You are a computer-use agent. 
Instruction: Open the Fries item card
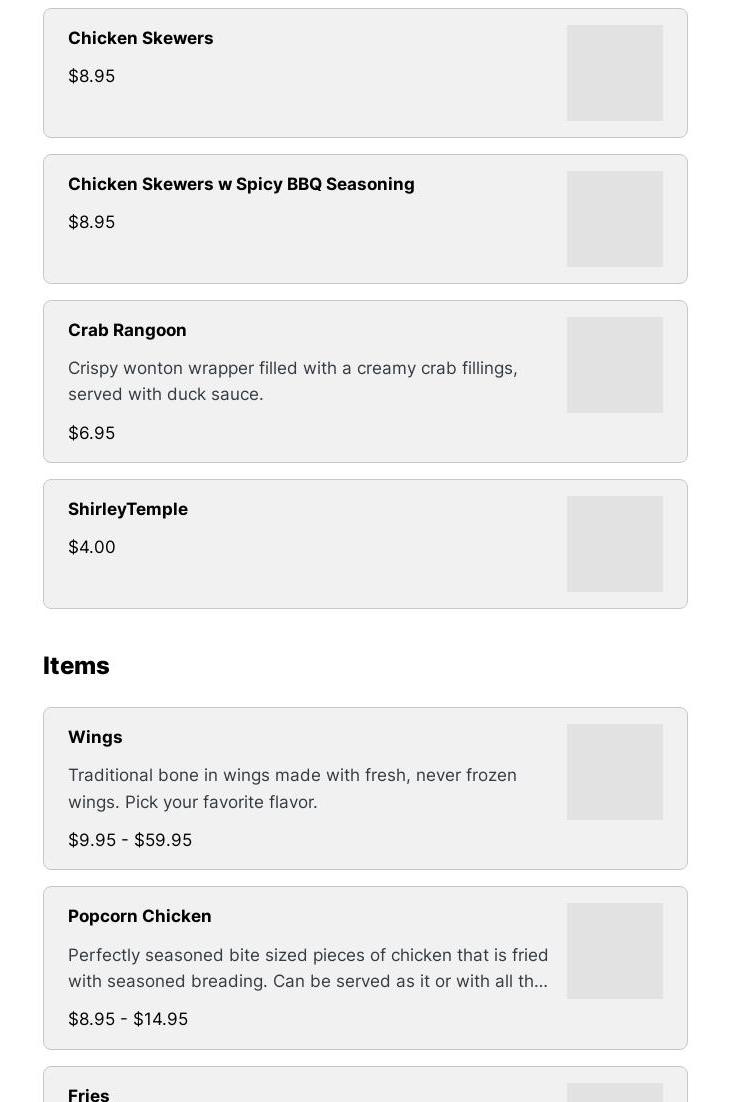(365, 1084)
